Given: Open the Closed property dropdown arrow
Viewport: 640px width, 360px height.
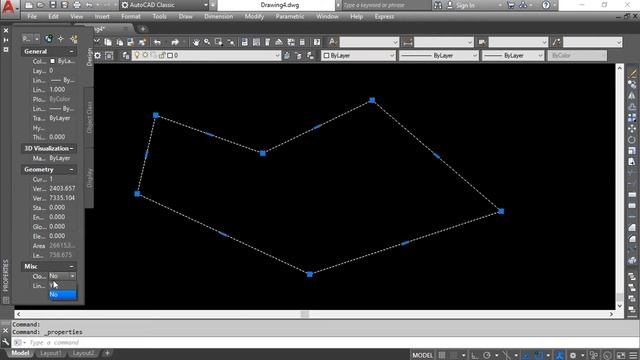Looking at the screenshot, I should tap(72, 276).
